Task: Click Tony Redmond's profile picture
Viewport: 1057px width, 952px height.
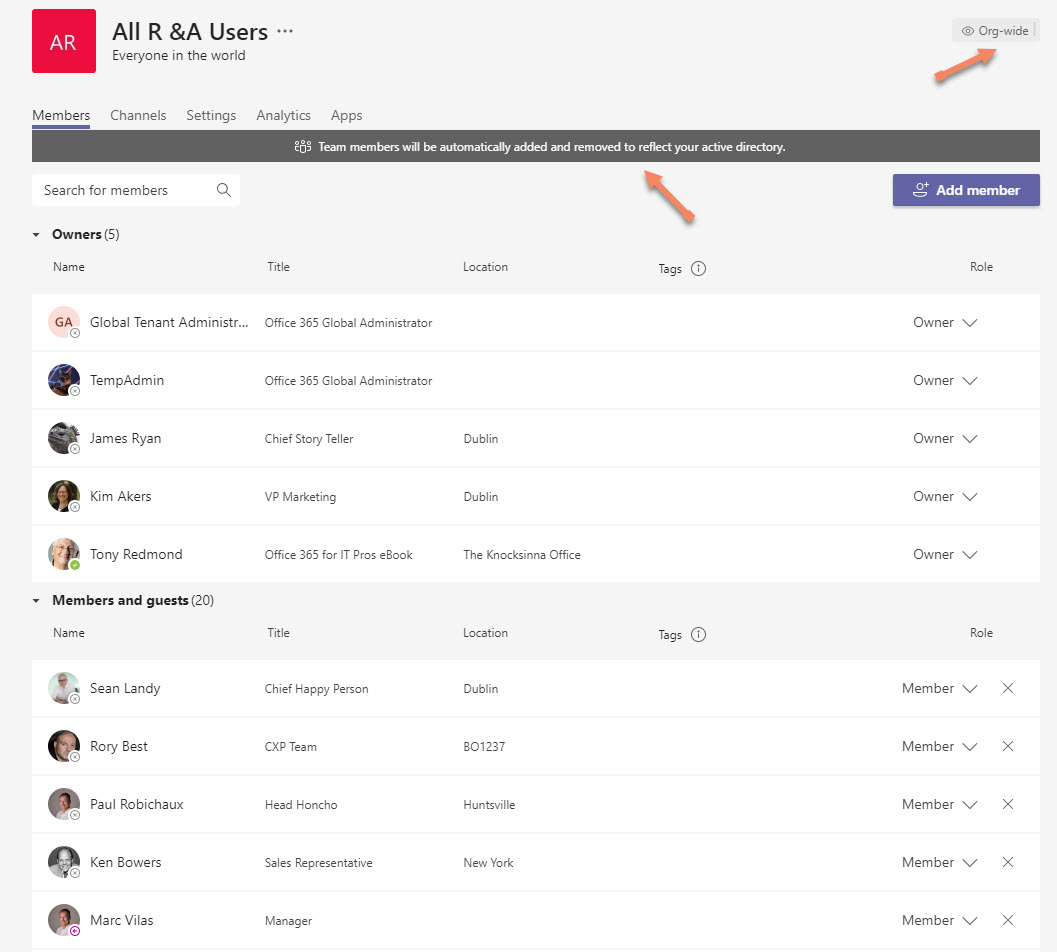Action: click(x=64, y=554)
